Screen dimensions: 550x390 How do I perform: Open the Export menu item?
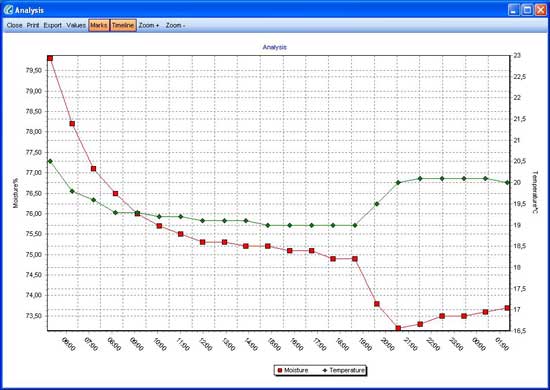coord(53,25)
